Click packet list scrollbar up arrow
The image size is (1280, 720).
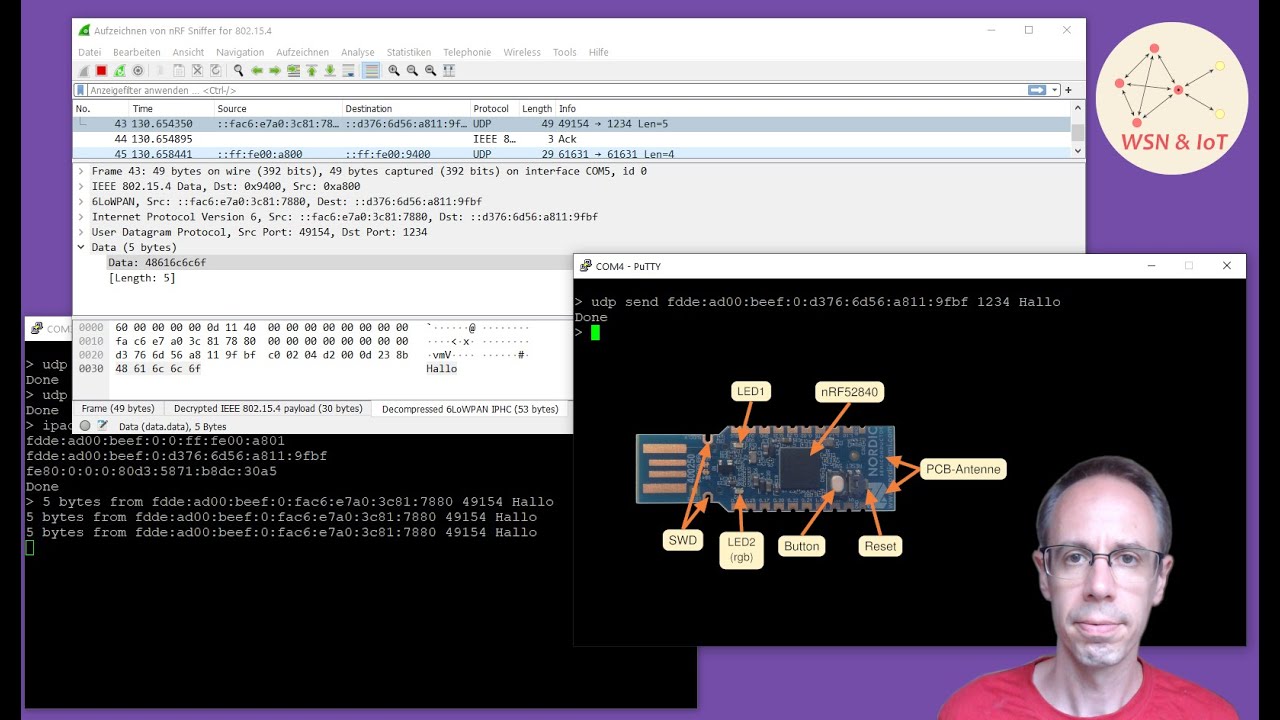[1077, 108]
